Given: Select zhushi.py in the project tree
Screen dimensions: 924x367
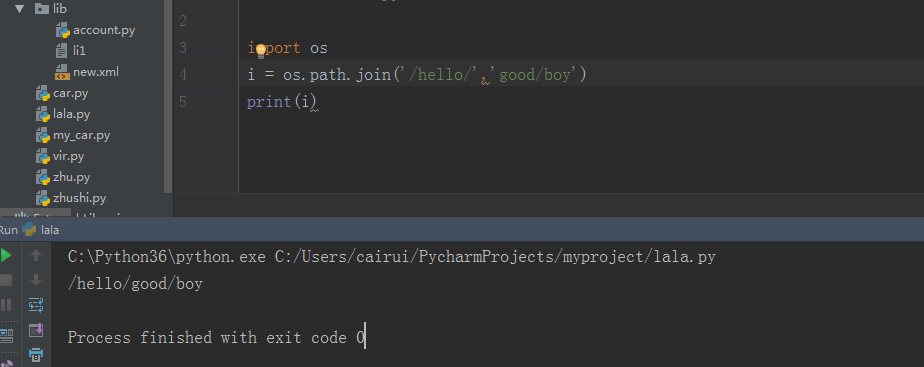Looking at the screenshot, I should click(80, 199).
